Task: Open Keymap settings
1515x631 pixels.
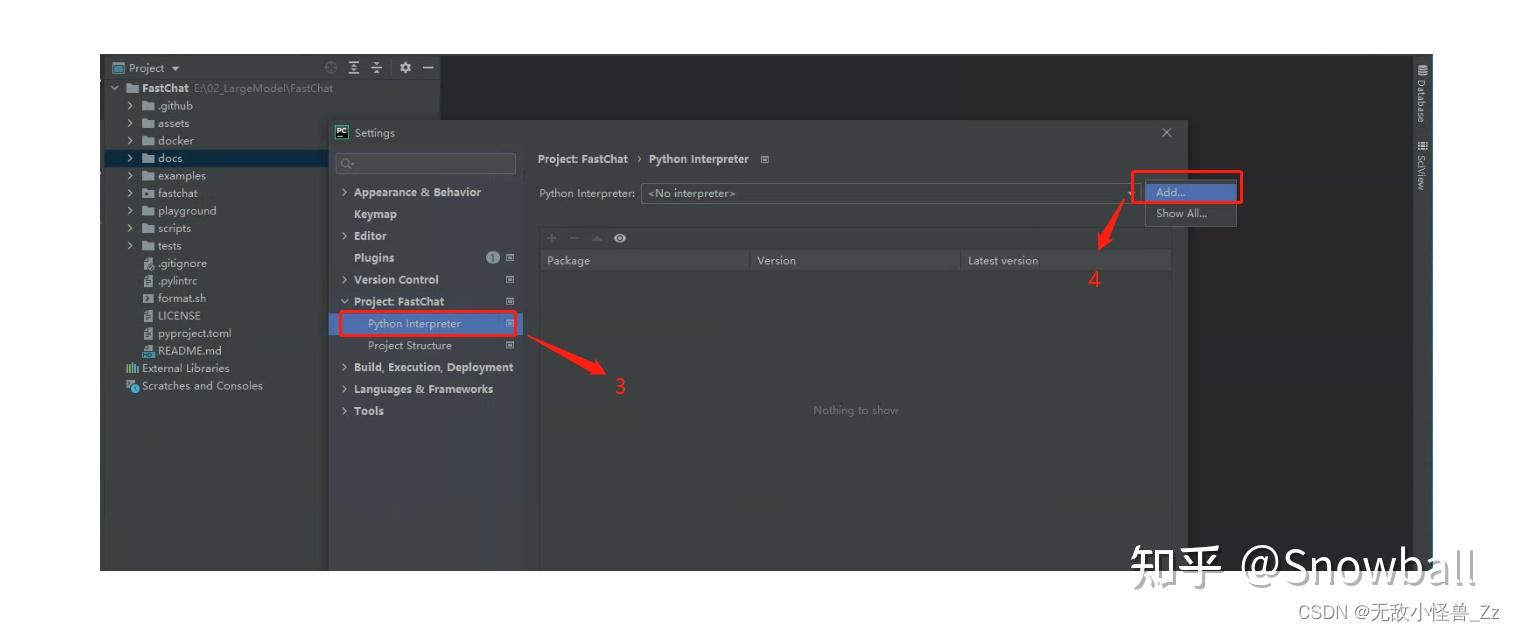Action: 375,214
